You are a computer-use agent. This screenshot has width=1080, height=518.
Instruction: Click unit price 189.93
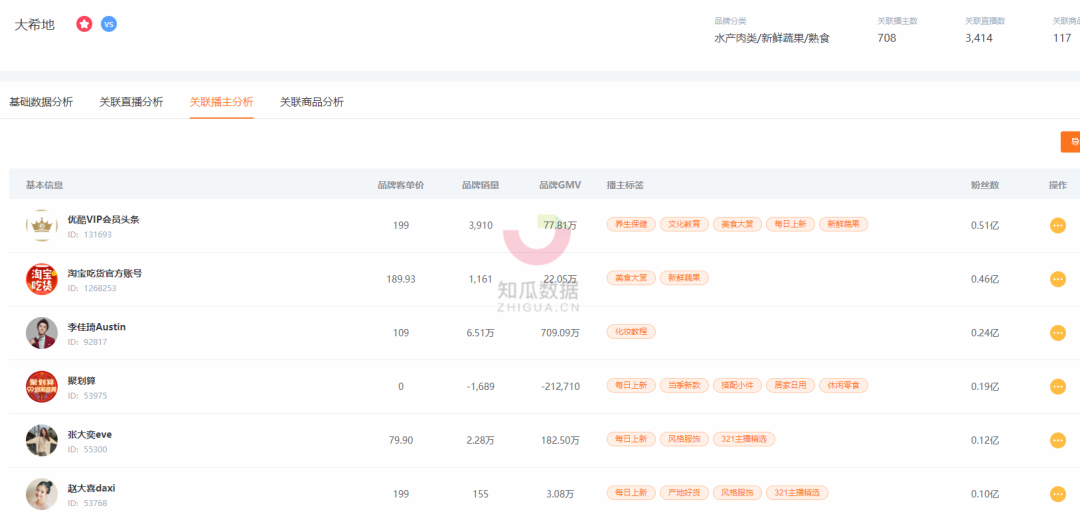pyautogui.click(x=401, y=279)
